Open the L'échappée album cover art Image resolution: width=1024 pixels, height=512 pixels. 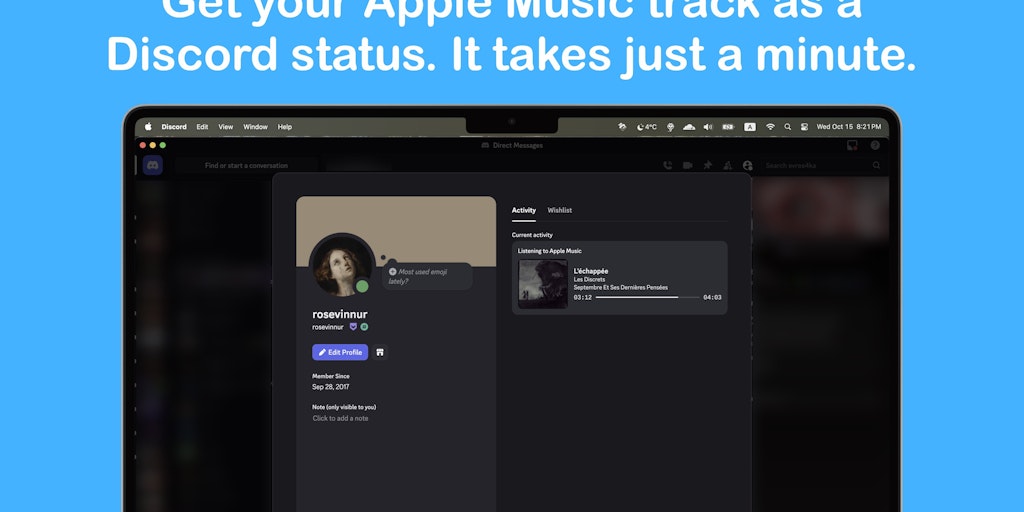point(543,284)
